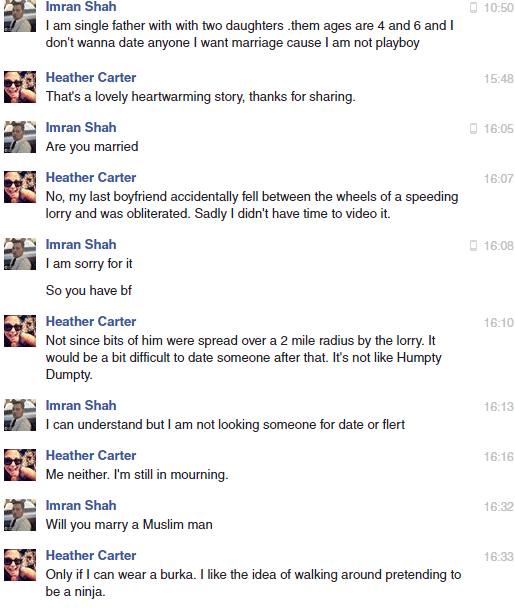Click the Imran Shah name above 'I can understand'
Viewport: 515px width, 608px height.
pyautogui.click(x=81, y=405)
